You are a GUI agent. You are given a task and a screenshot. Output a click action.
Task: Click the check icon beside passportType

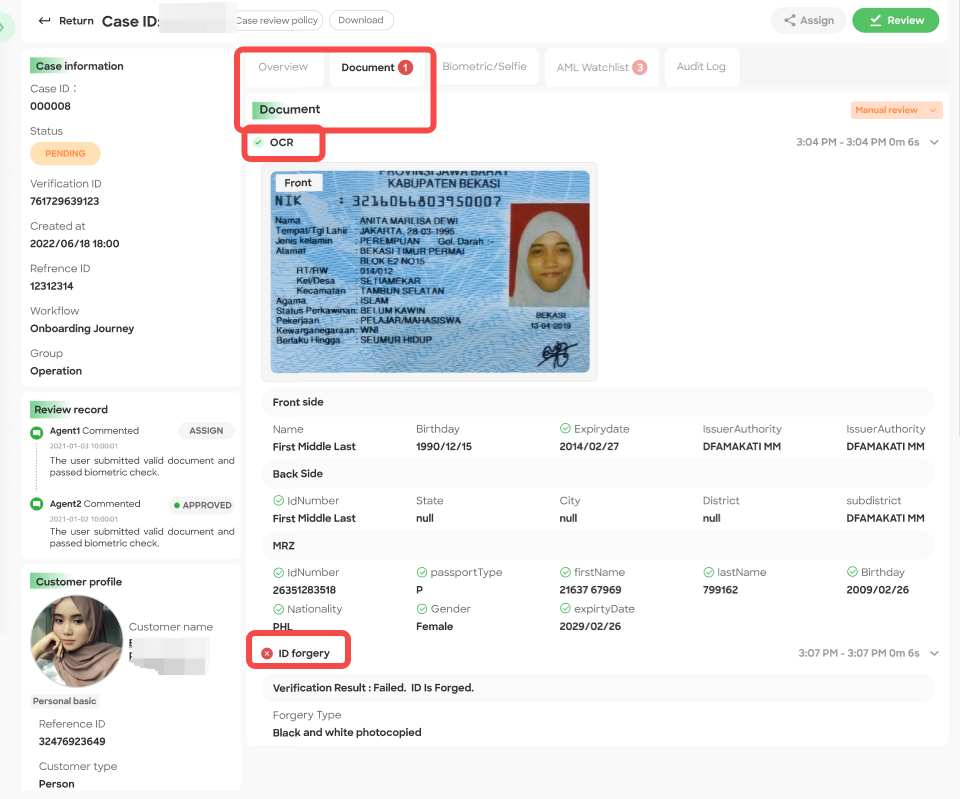[422, 572]
